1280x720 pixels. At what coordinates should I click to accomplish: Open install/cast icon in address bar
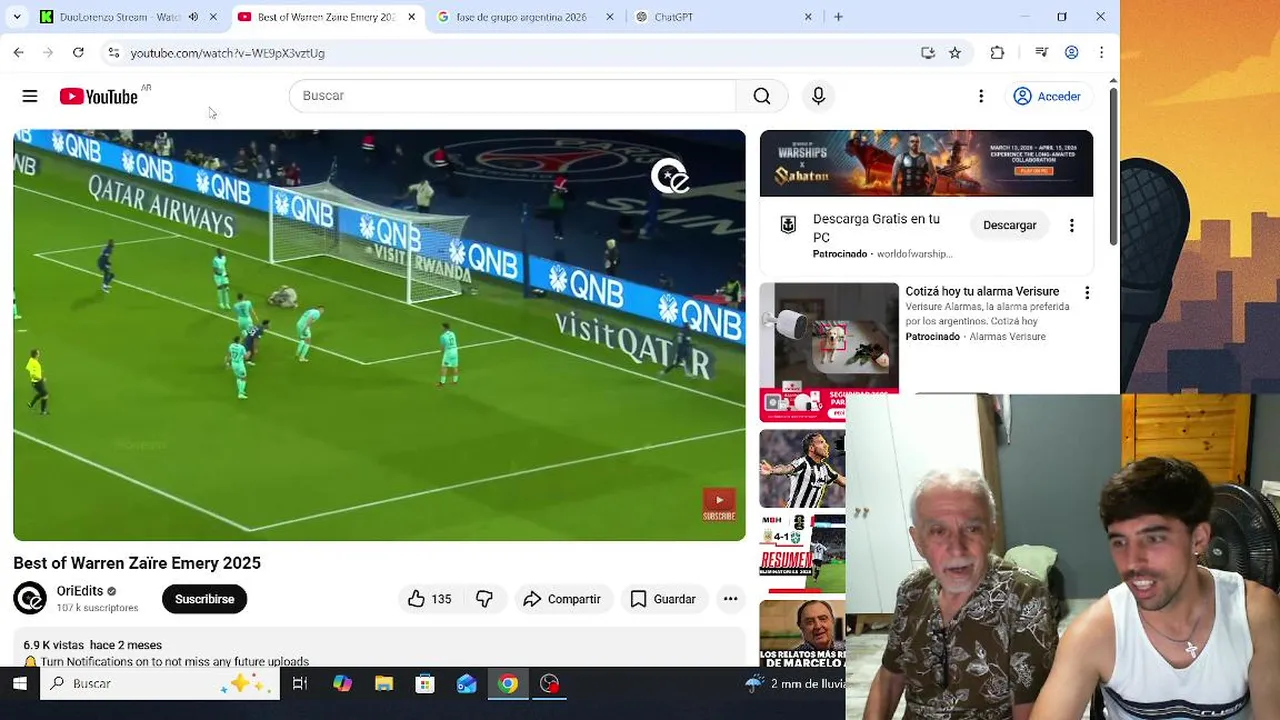pyautogui.click(x=928, y=53)
